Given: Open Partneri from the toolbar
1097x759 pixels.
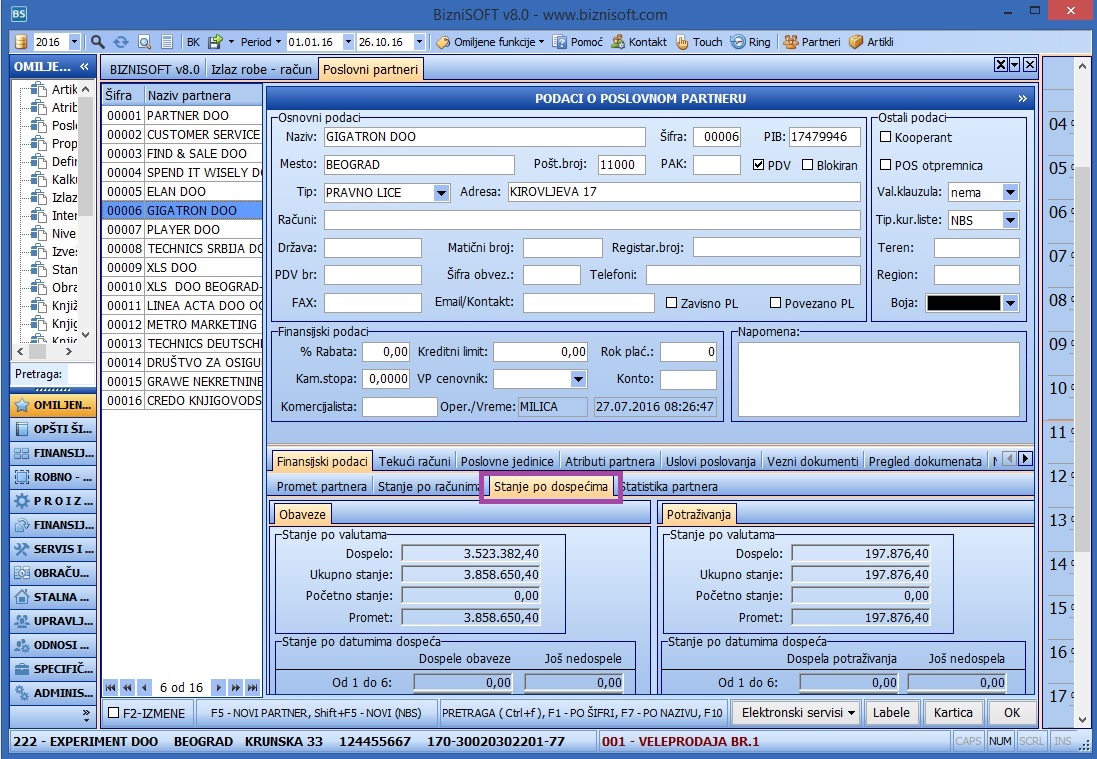Looking at the screenshot, I should 812,42.
